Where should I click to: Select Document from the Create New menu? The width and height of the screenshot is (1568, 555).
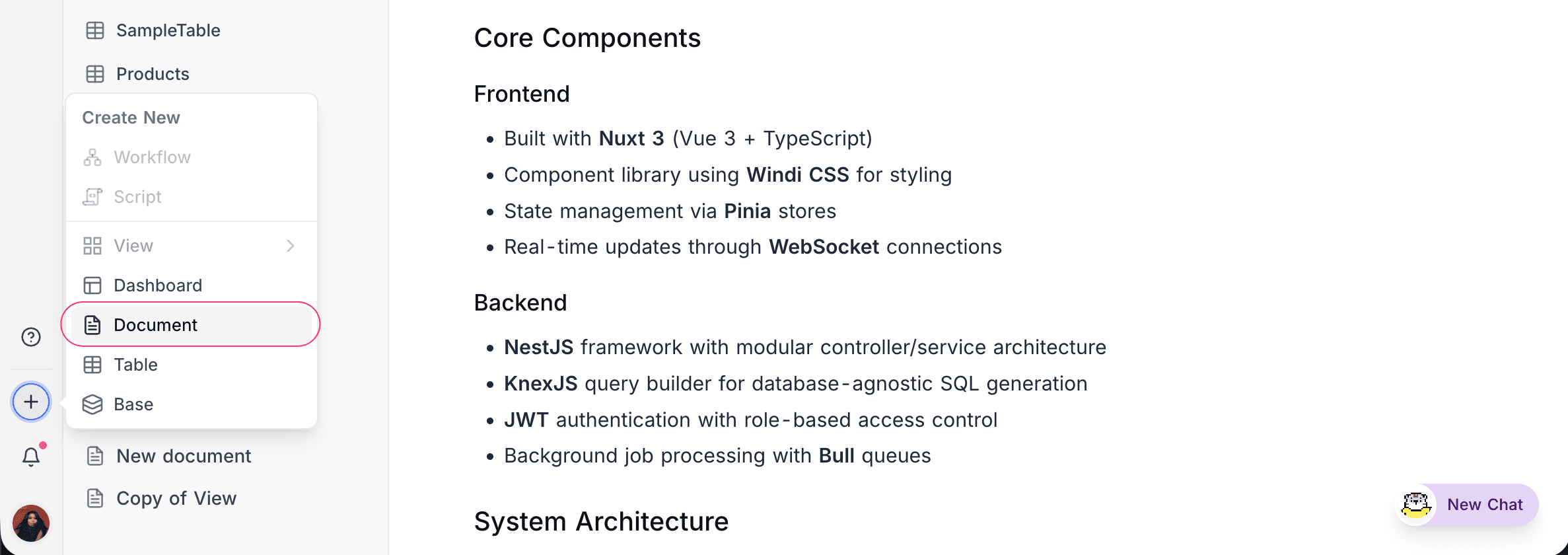(155, 324)
